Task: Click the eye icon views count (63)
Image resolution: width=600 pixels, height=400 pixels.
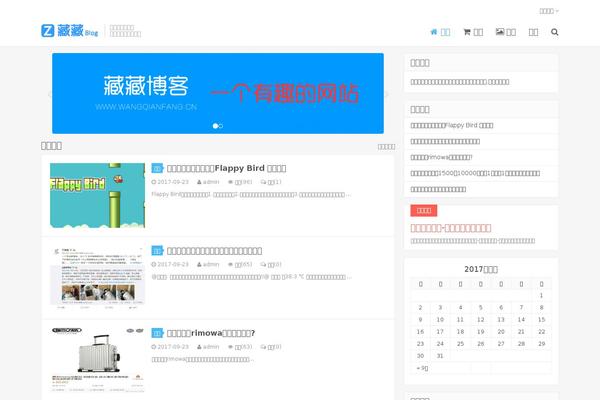Action: click(x=240, y=347)
